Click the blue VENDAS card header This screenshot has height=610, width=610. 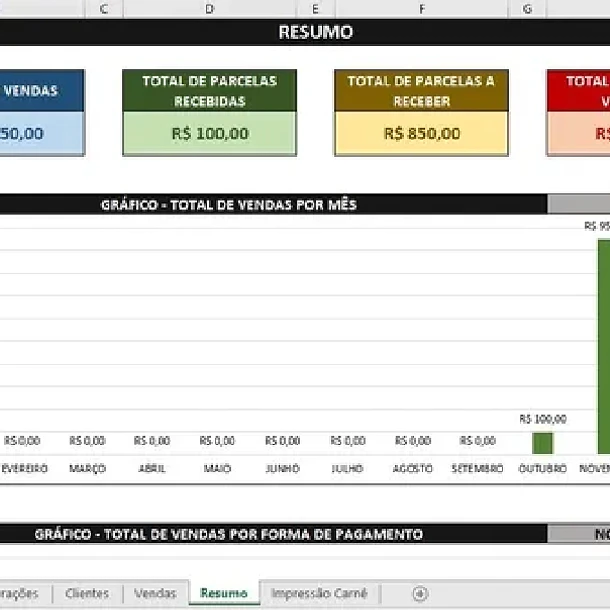click(x=42, y=91)
